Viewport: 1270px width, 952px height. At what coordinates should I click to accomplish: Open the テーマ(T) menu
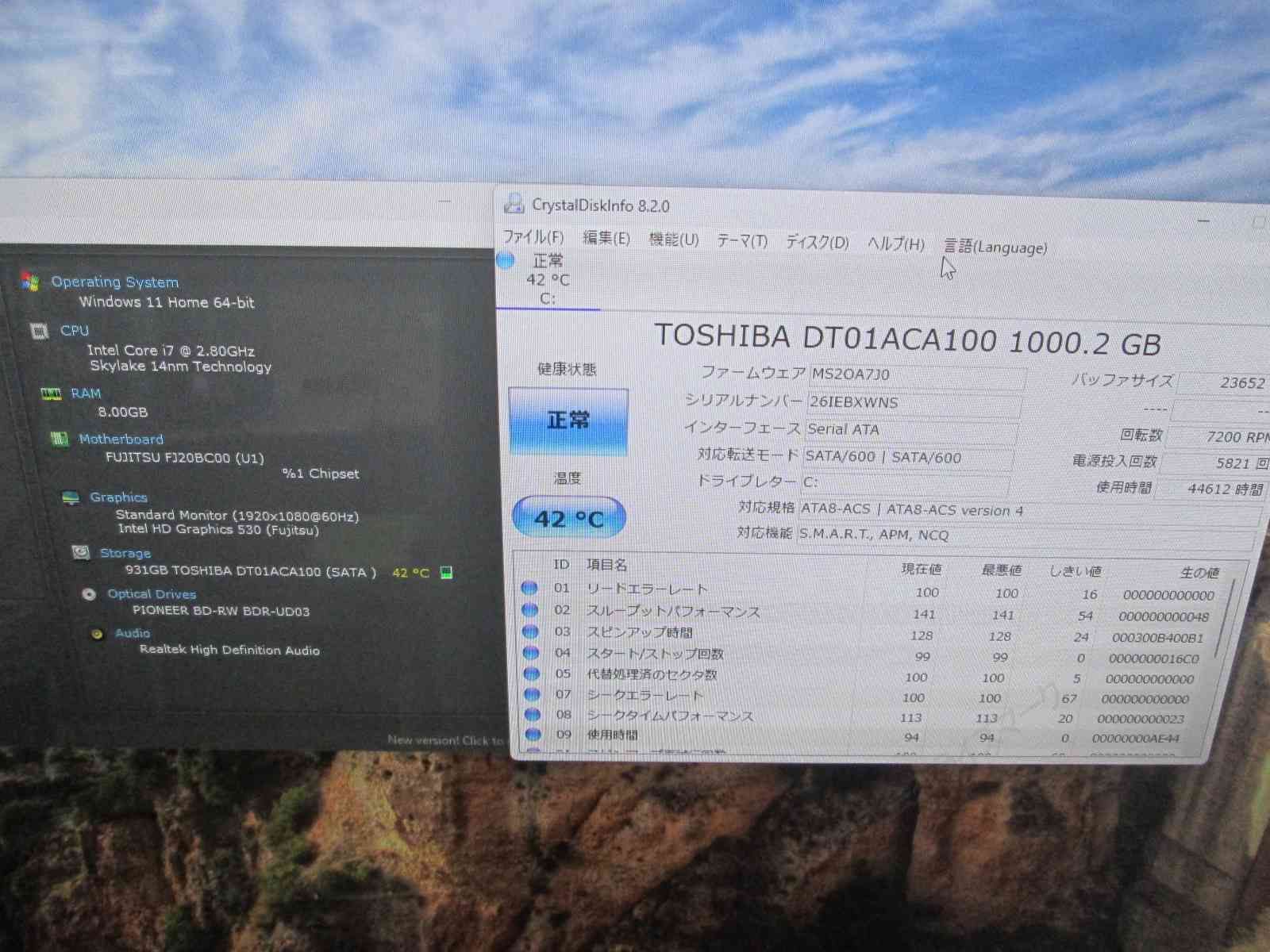tap(742, 240)
